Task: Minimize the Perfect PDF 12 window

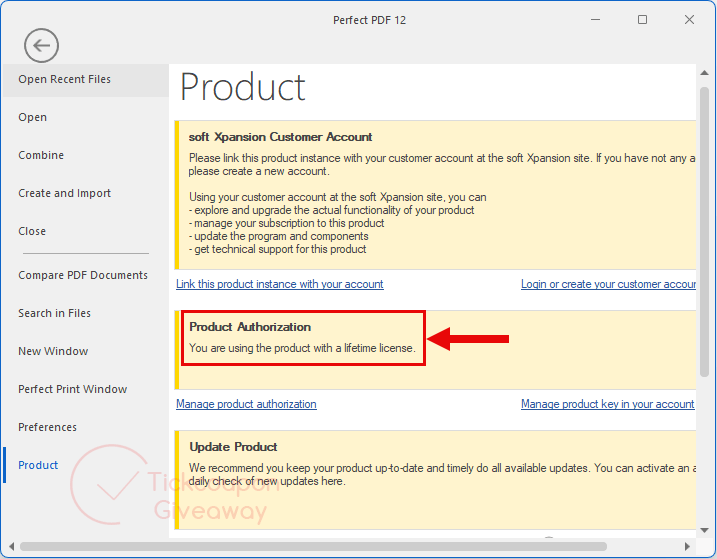Action: click(595, 20)
